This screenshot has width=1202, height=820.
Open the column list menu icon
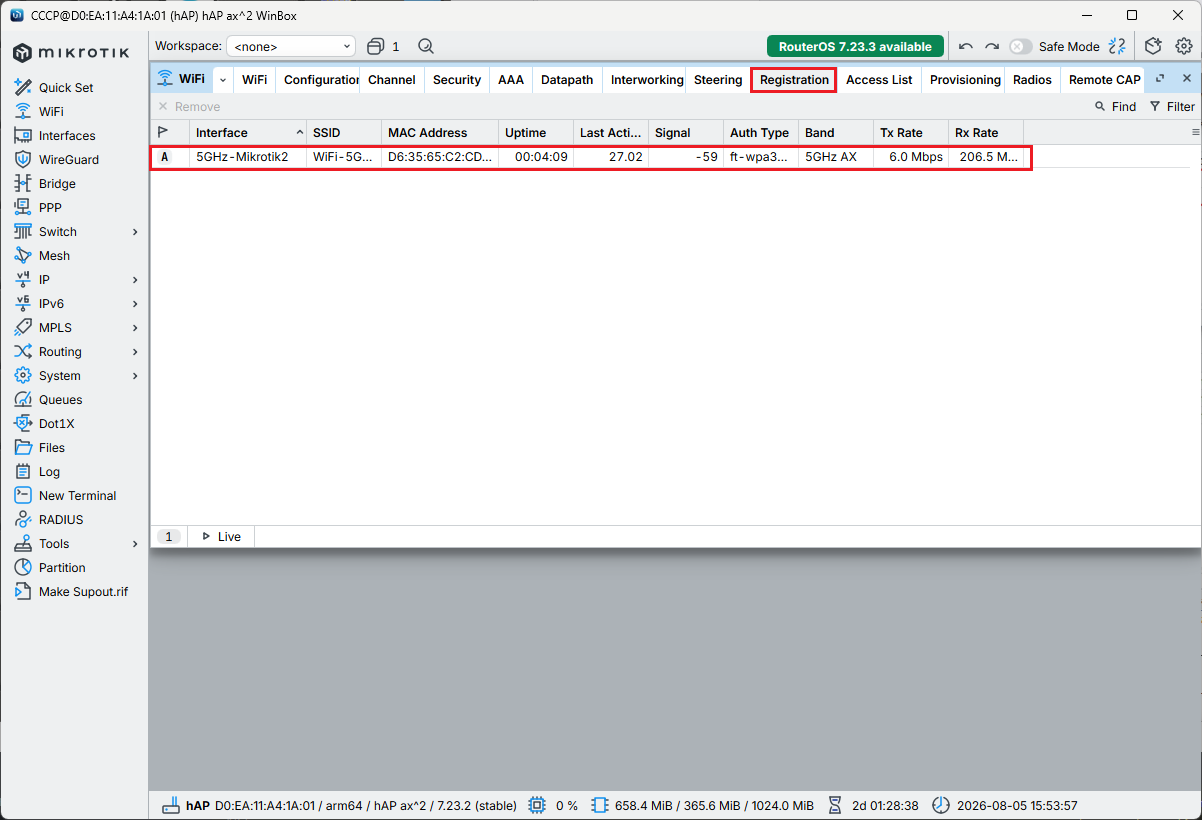coord(1195,132)
